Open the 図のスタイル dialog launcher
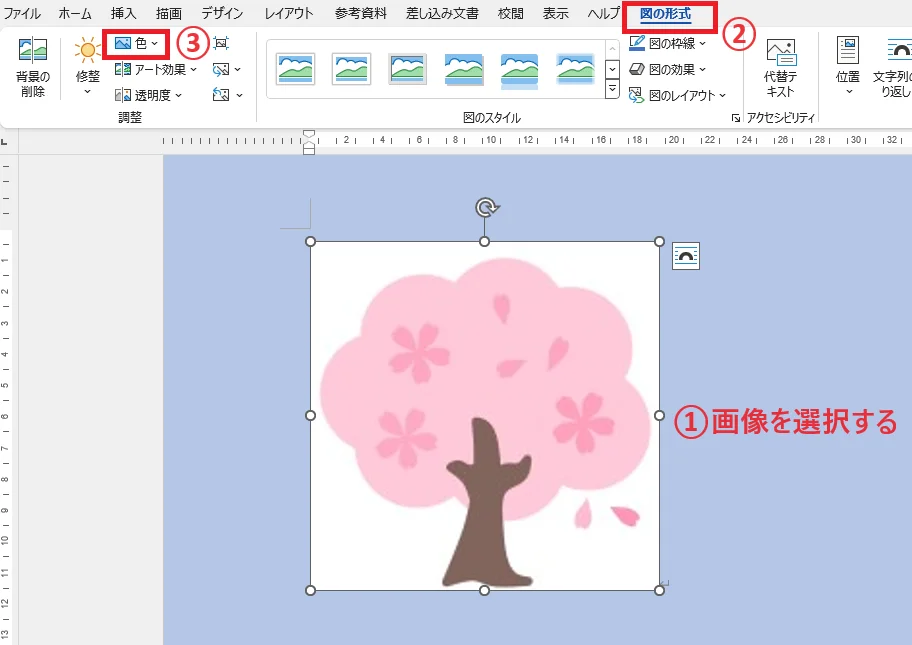Image resolution: width=912 pixels, height=645 pixels. [x=736, y=118]
